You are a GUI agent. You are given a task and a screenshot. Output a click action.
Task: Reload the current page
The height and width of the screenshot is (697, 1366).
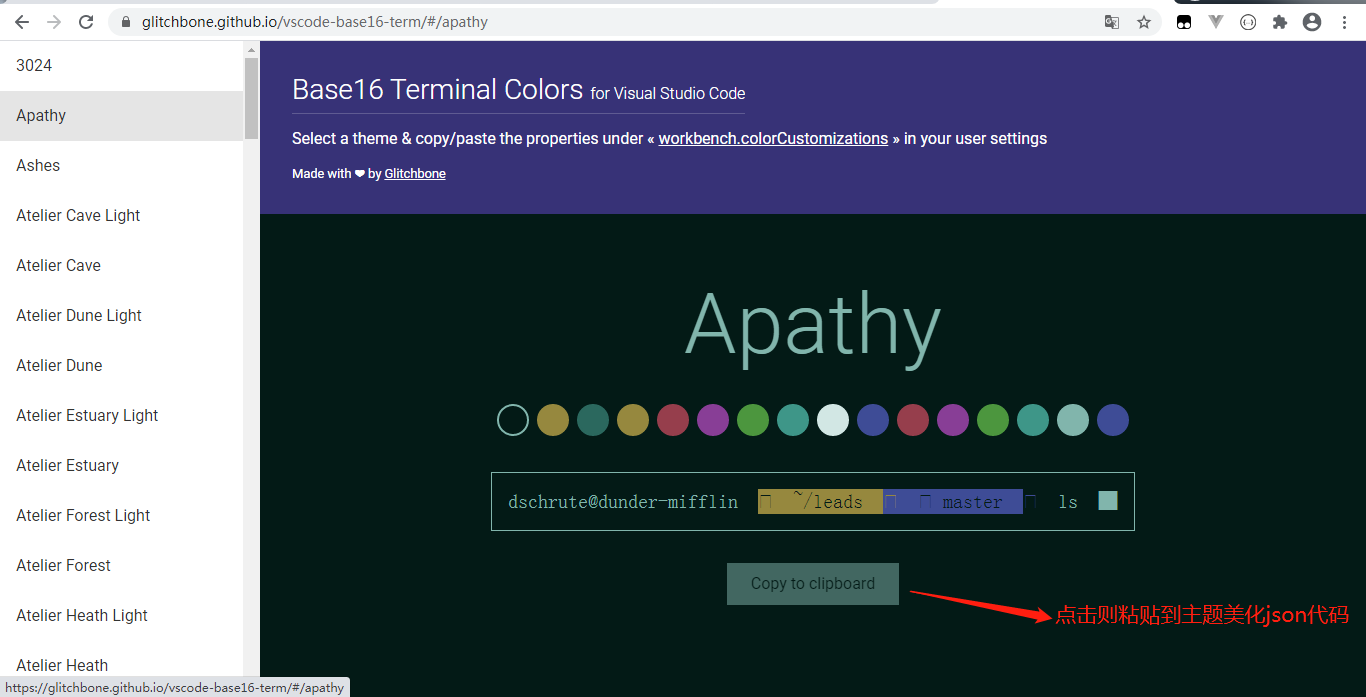coord(86,21)
